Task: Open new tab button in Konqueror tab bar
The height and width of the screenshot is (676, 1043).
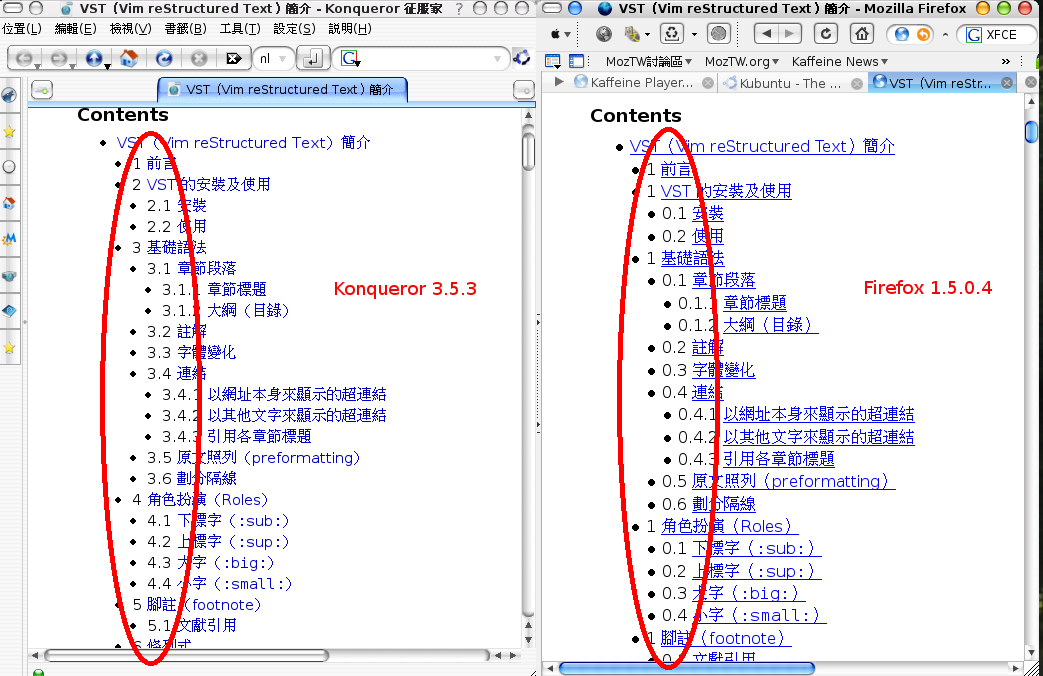Action: tap(42, 90)
